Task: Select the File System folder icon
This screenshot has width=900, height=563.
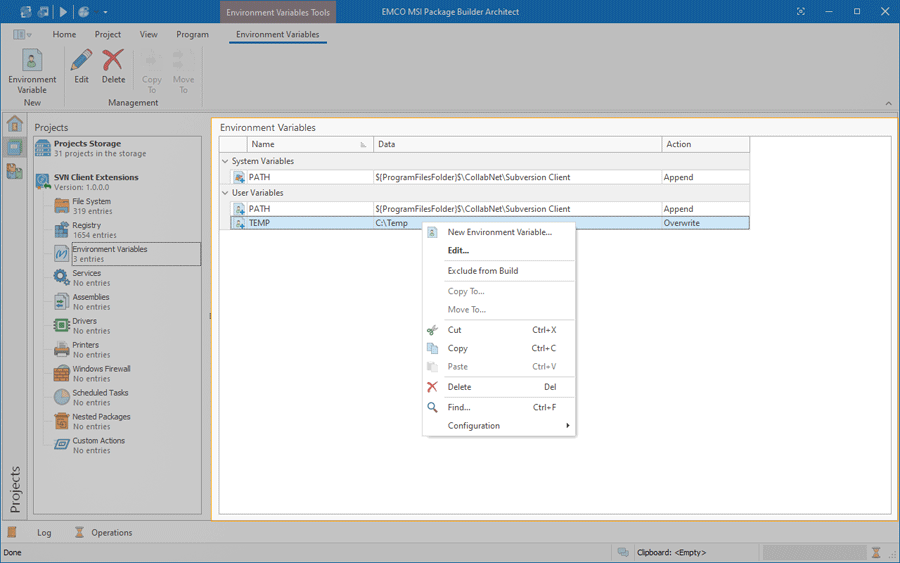Action: pyautogui.click(x=61, y=205)
